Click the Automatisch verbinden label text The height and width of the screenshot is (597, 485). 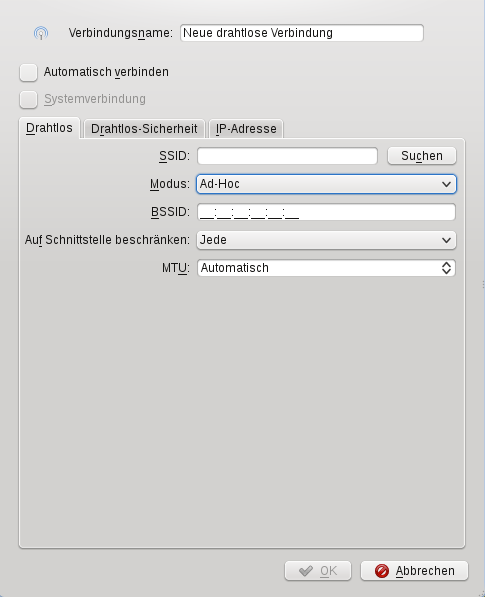(106, 72)
